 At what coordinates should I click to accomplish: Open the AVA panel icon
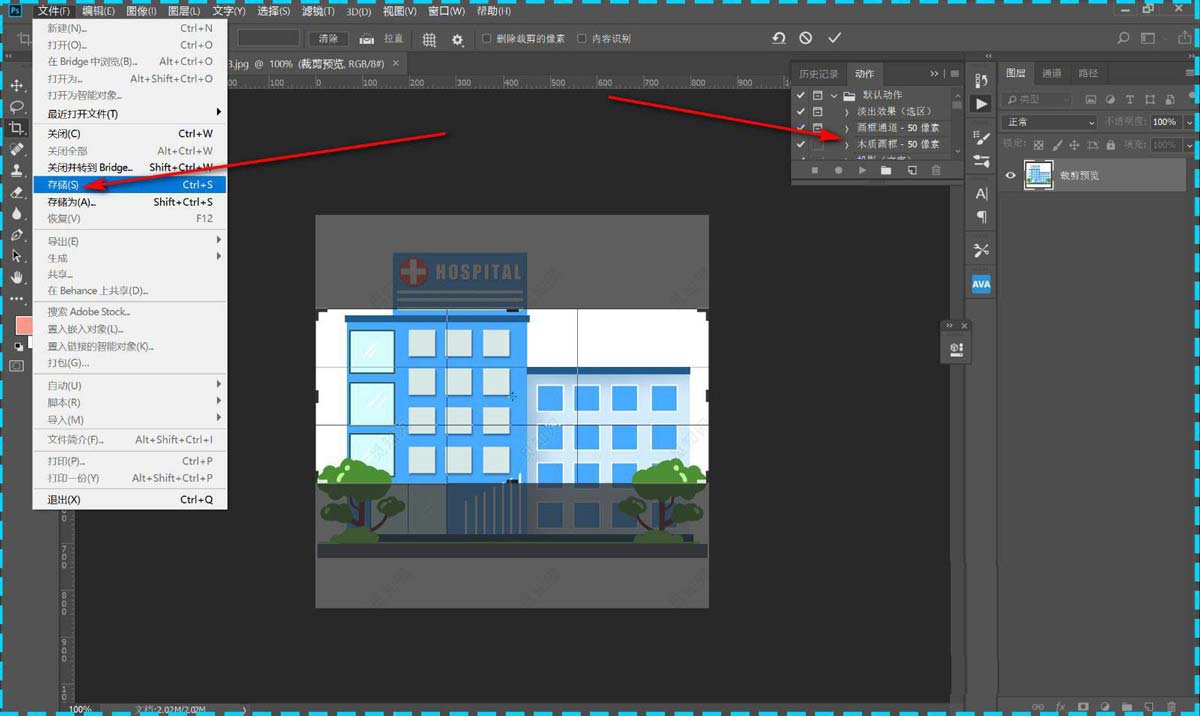click(x=981, y=284)
